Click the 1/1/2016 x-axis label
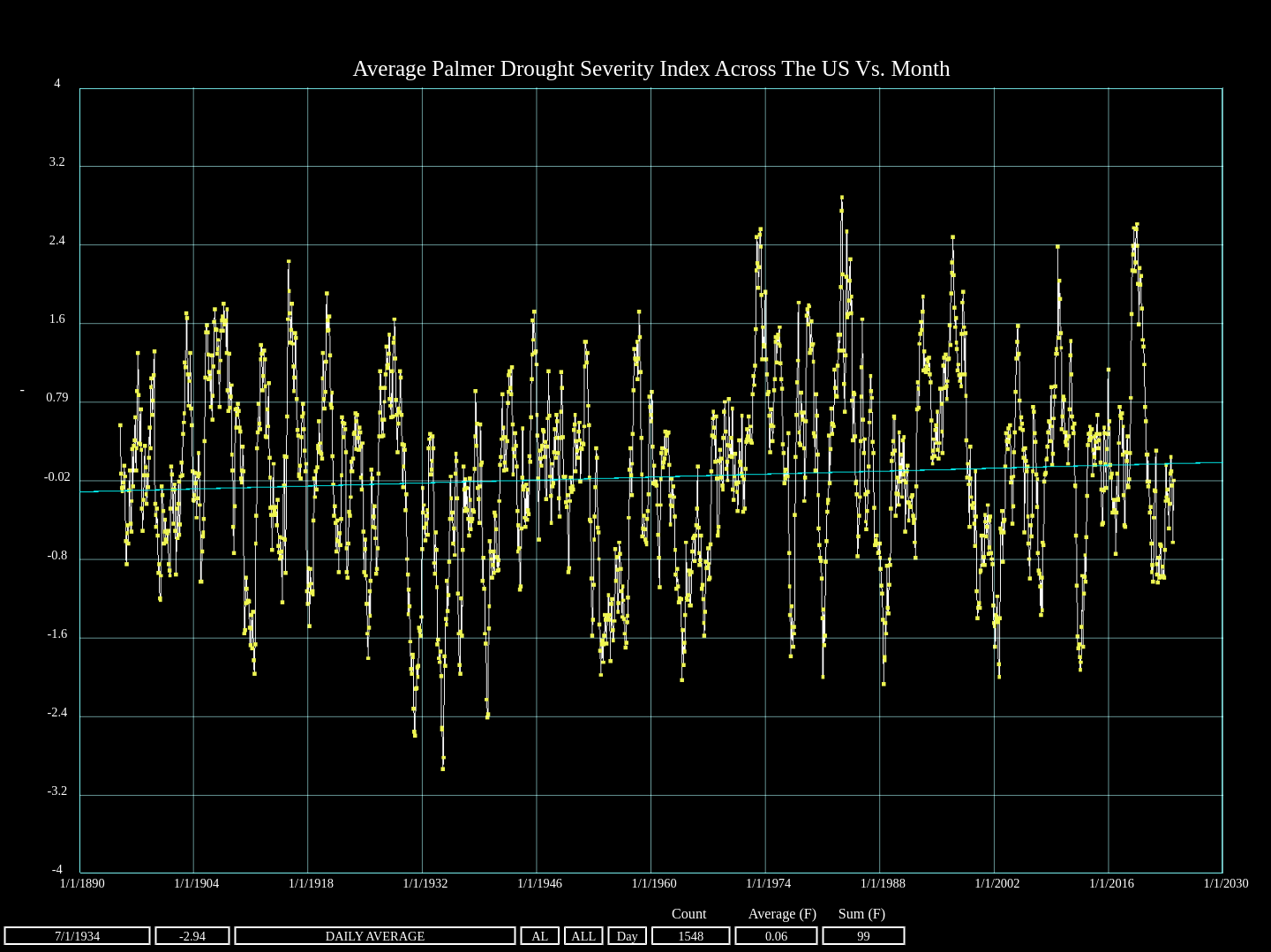Viewport: 1271px width, 952px height. click(x=1111, y=883)
